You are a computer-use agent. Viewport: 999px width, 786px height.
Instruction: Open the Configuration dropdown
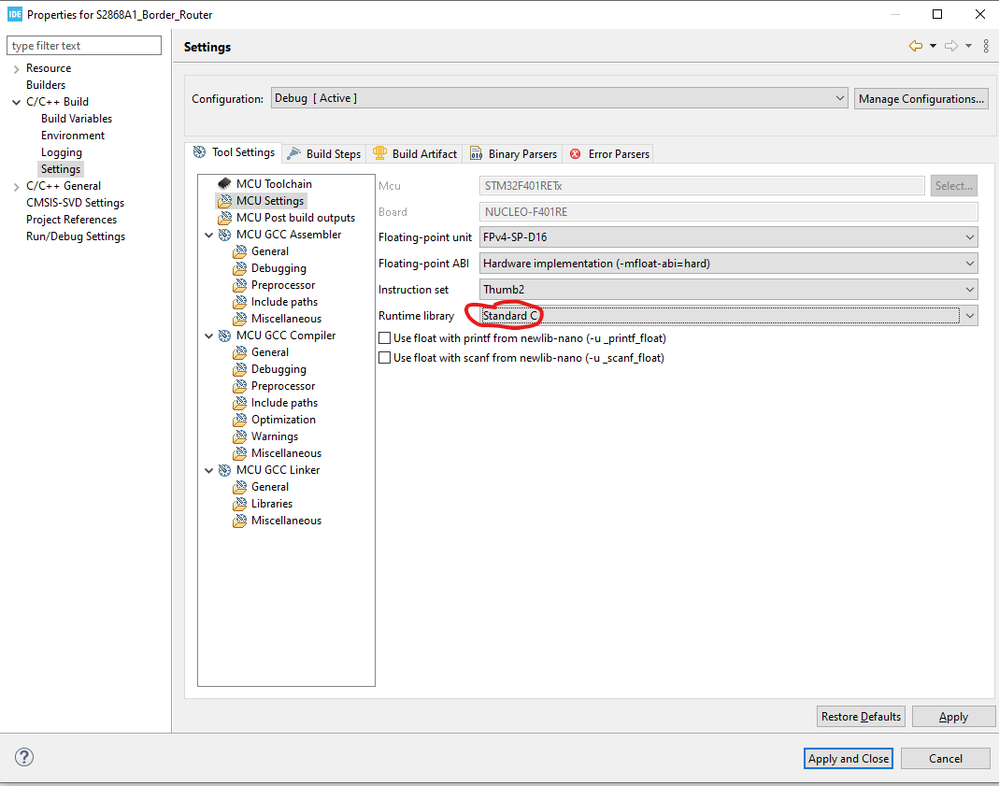click(x=559, y=98)
